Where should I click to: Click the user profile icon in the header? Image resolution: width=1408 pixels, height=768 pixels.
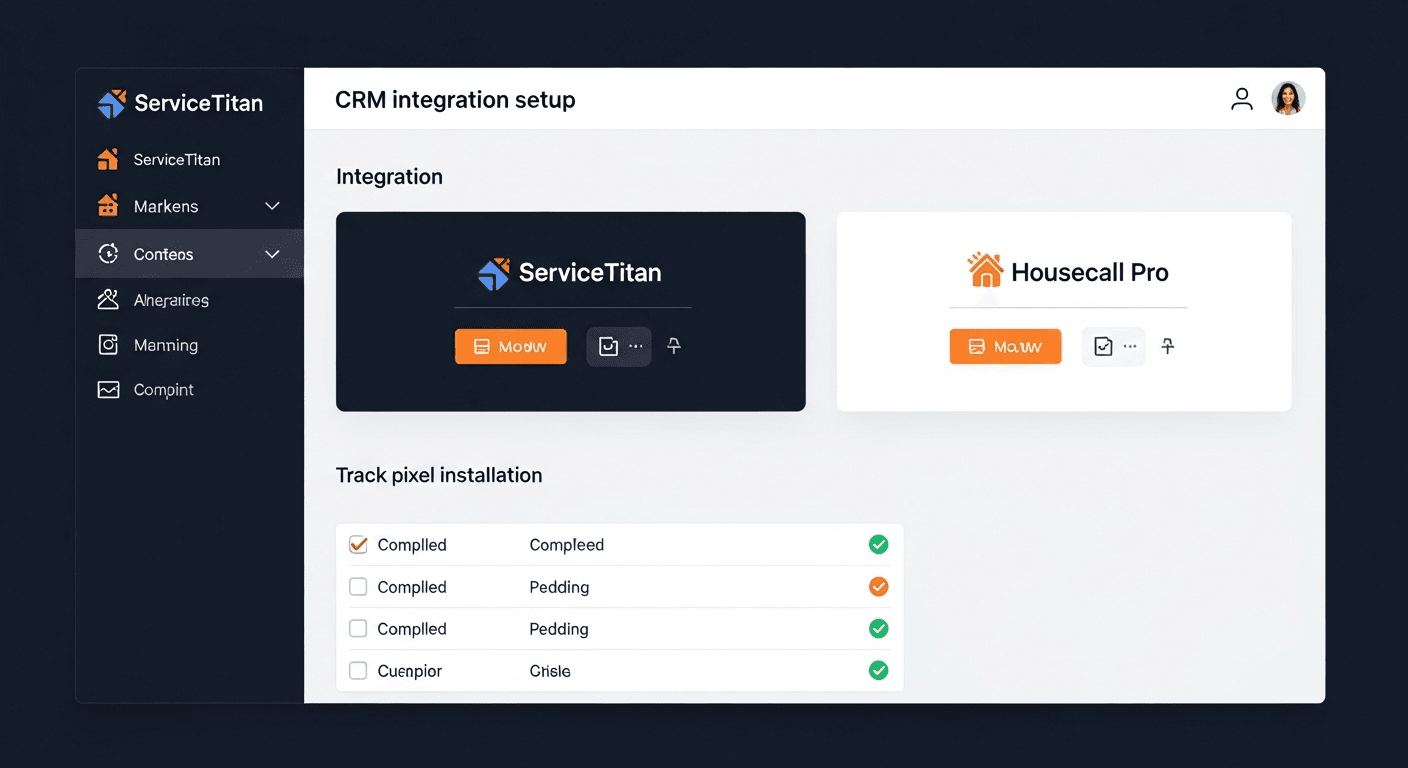[x=1242, y=98]
